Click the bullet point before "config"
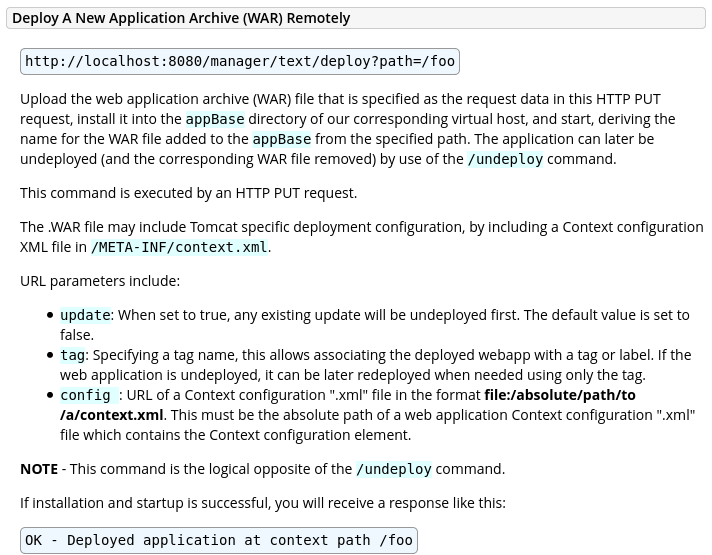The width and height of the screenshot is (712, 555). [50, 396]
